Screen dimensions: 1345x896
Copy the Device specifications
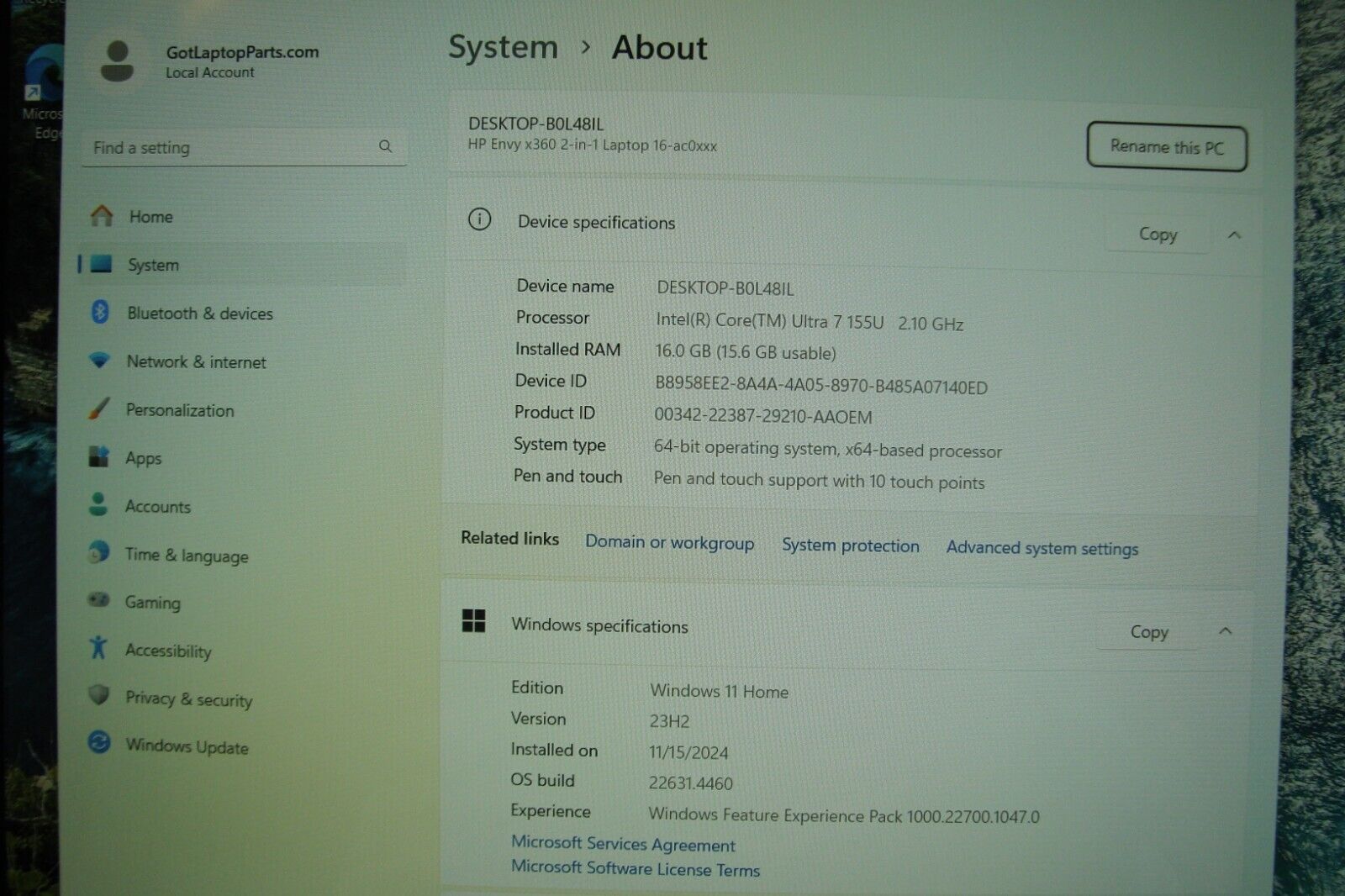tap(1158, 235)
